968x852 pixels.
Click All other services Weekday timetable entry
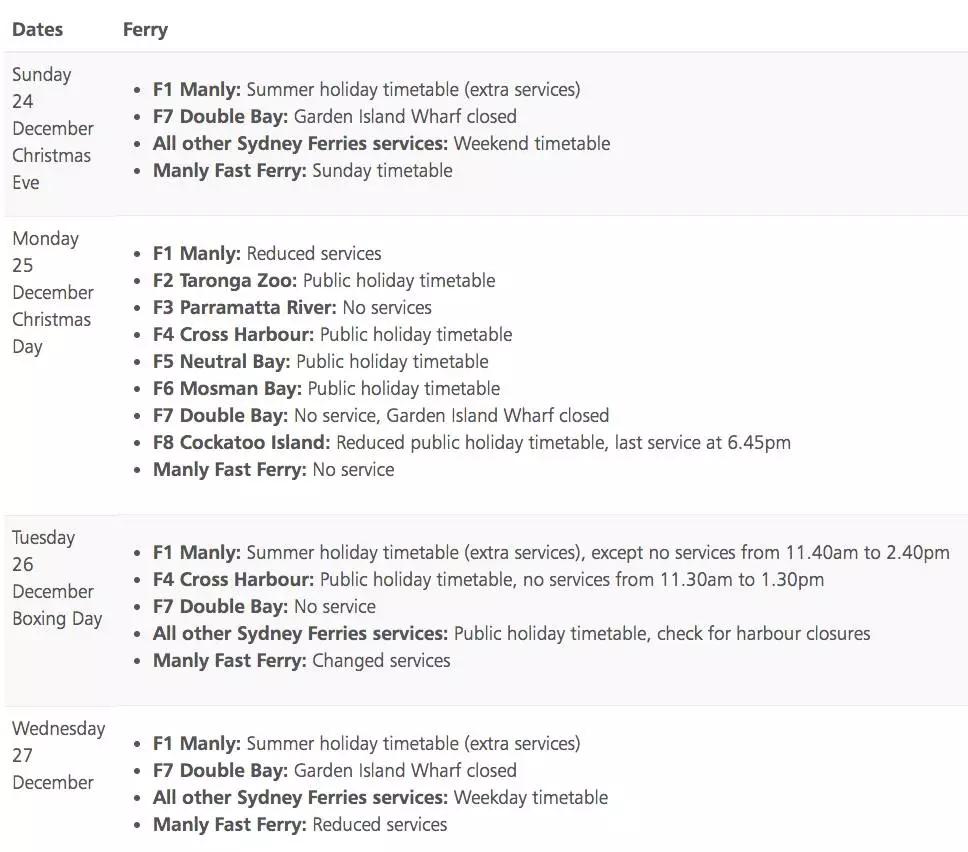[x=380, y=798]
